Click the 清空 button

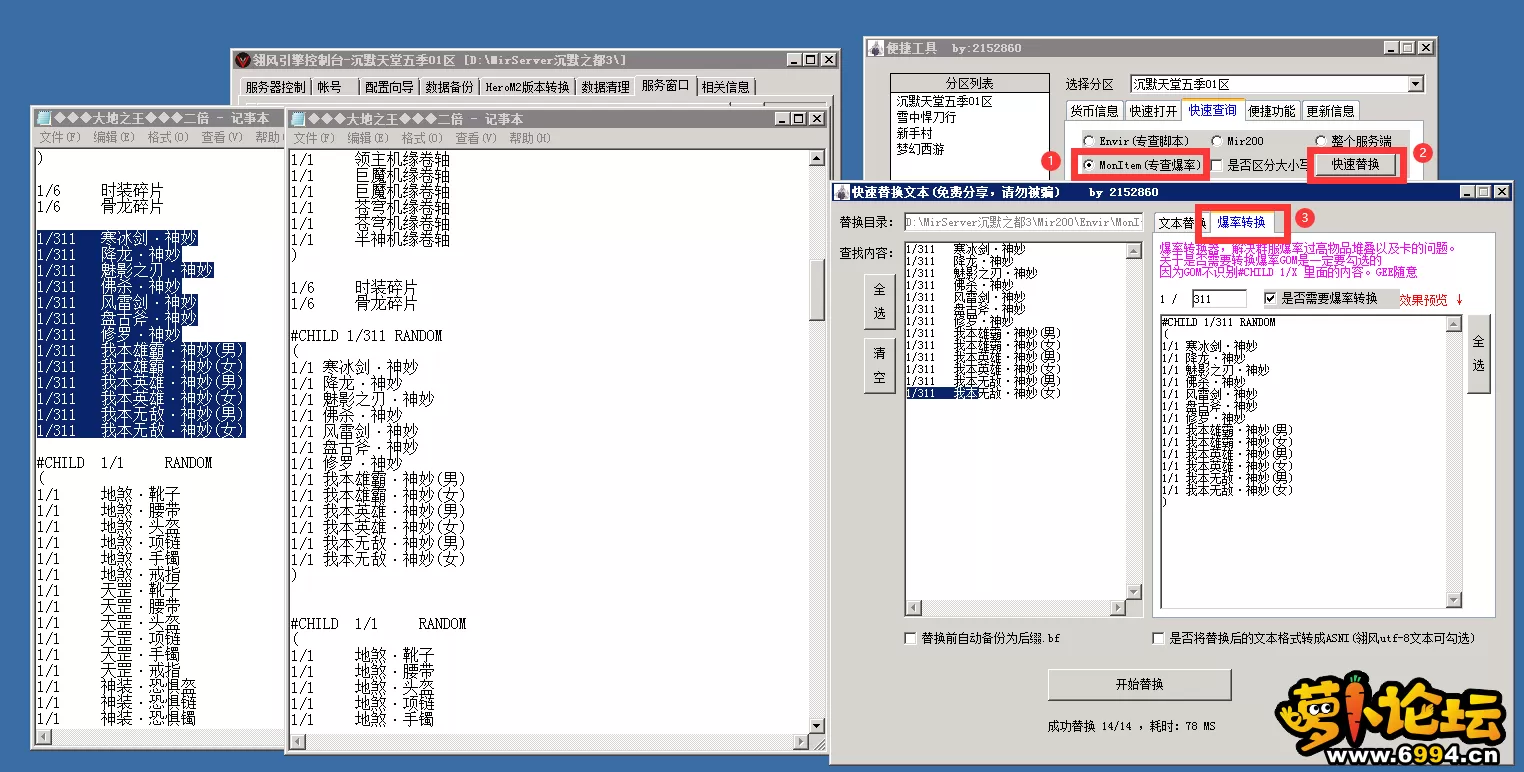(x=879, y=365)
